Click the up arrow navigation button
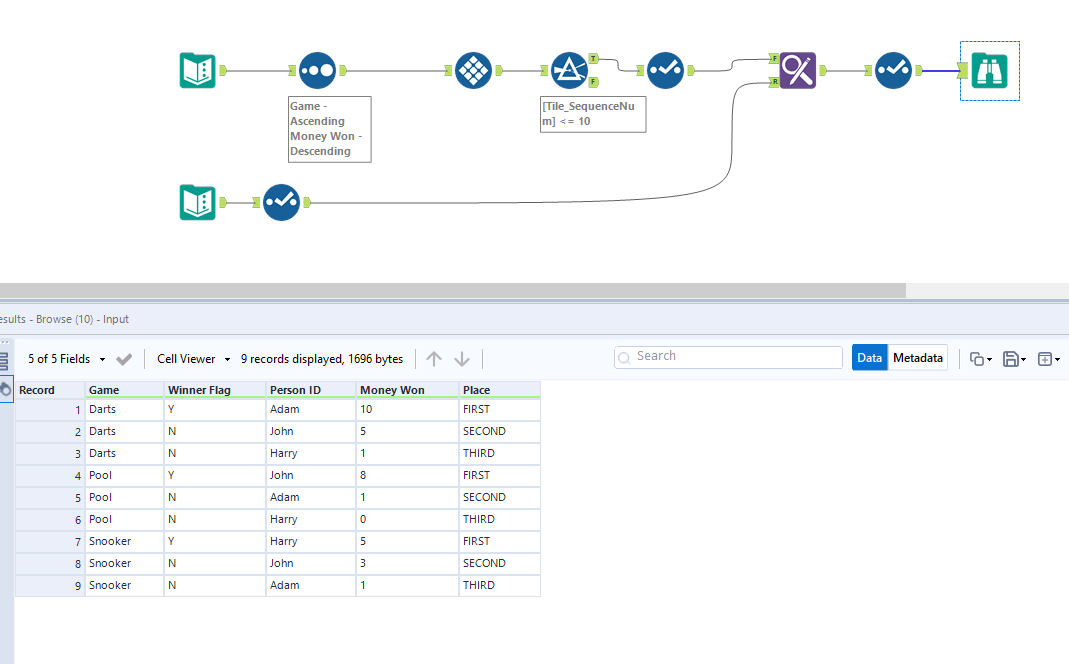The height and width of the screenshot is (664, 1069). pos(433,358)
